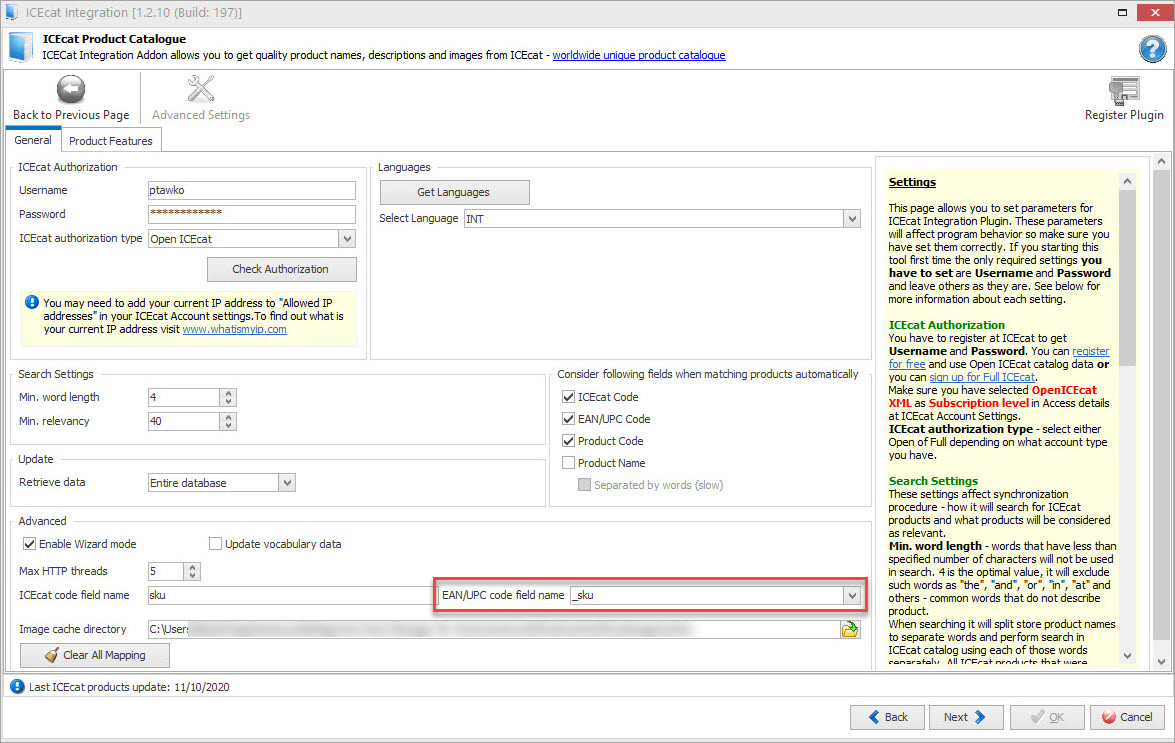Viewport: 1175px width, 743px height.
Task: Open worldwide unique product catalogue link
Action: pyautogui.click(x=639, y=55)
